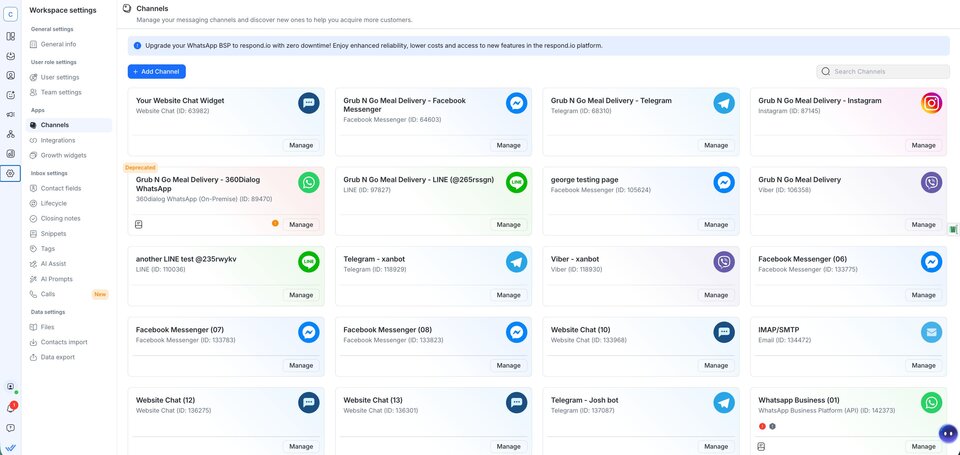Image resolution: width=960 pixels, height=455 pixels.
Task: Click the Website Chat icon on Website Chat (10) card
Action: click(x=724, y=332)
